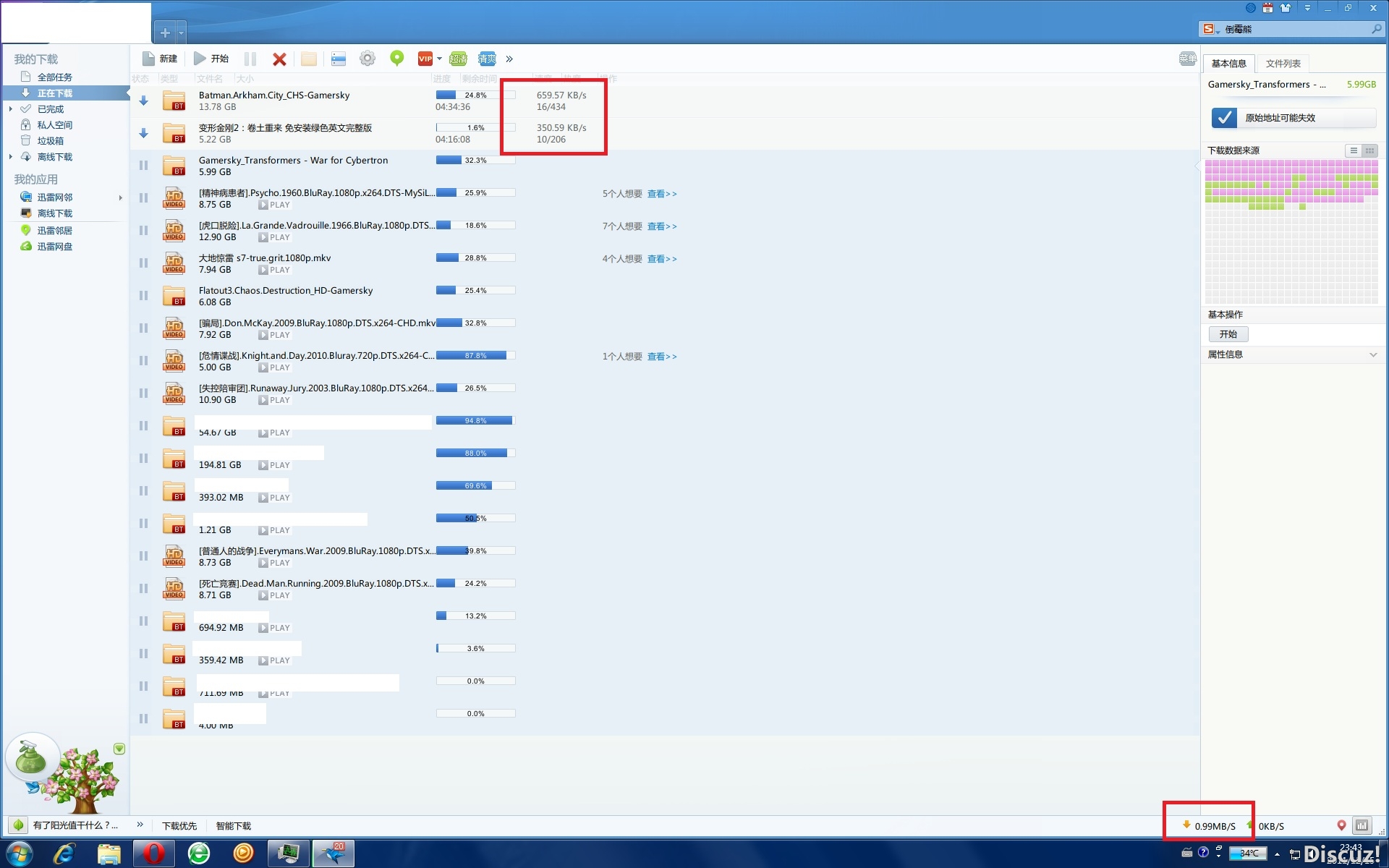Switch data source to grid view
This screenshot has height=868, width=1389.
tap(1369, 150)
